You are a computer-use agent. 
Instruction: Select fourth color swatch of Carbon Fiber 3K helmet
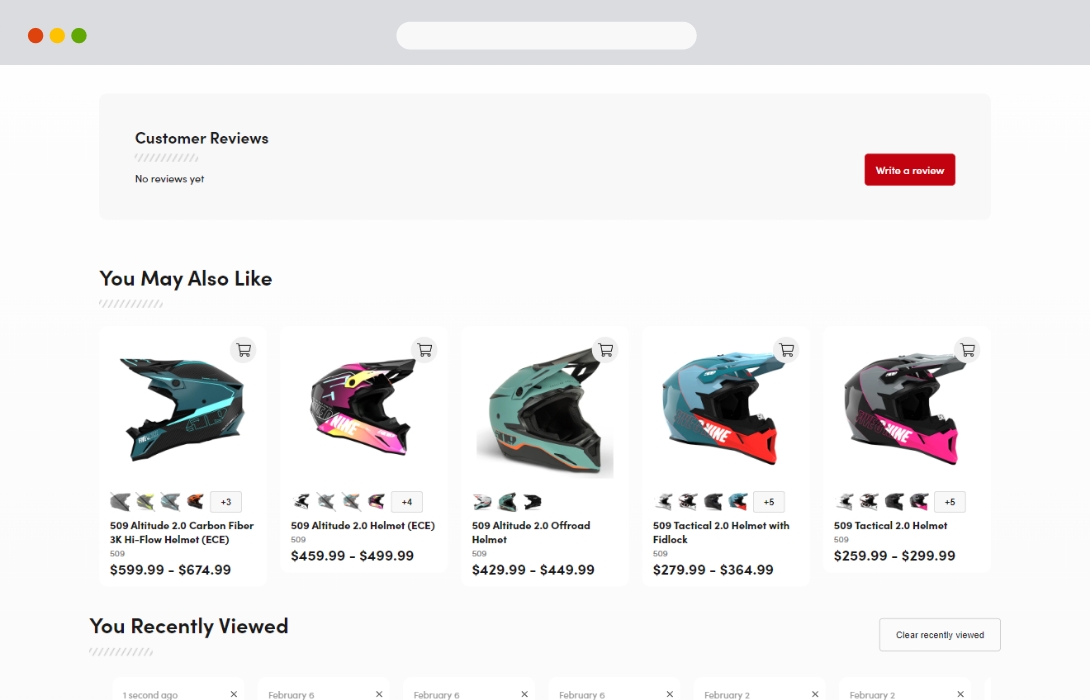pos(195,501)
